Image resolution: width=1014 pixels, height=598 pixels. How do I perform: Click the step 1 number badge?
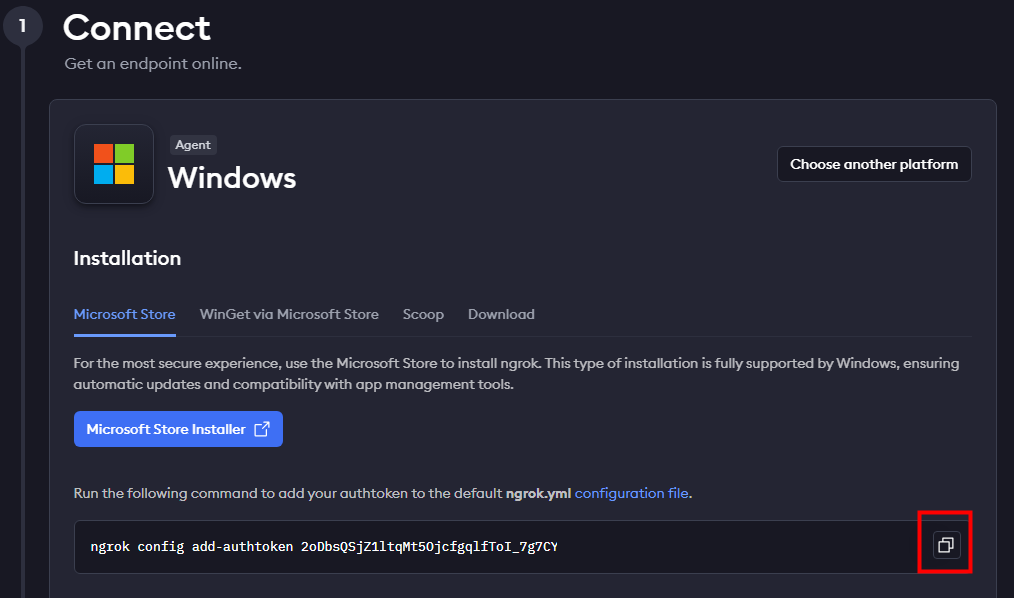click(22, 27)
